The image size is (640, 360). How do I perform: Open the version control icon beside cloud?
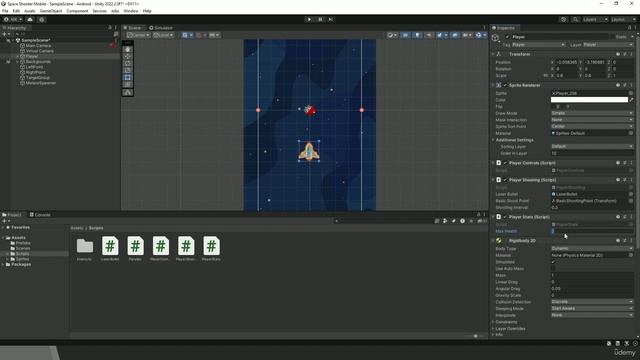coord(42,19)
